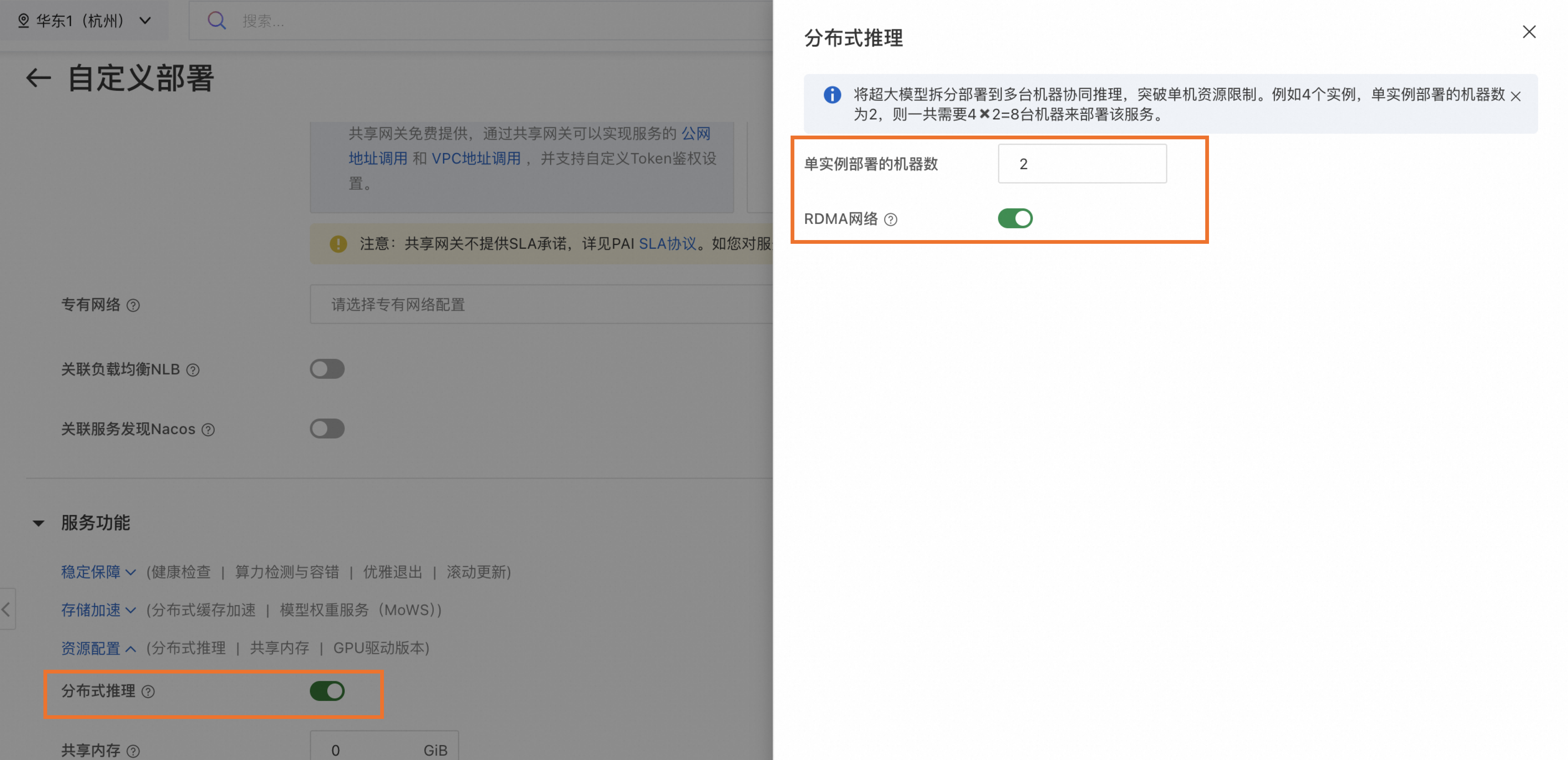This screenshot has height=760, width=1568.
Task: Click the back arrow beside 自定义部署
Action: click(38, 78)
